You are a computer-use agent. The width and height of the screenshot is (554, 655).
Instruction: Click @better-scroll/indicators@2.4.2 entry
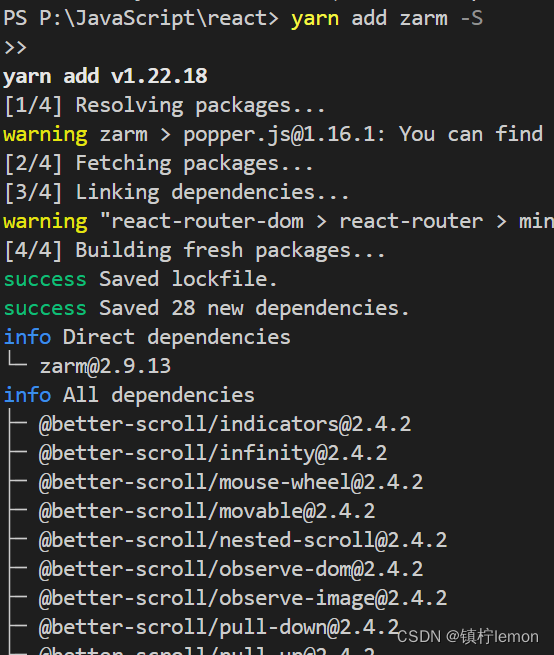point(225,424)
